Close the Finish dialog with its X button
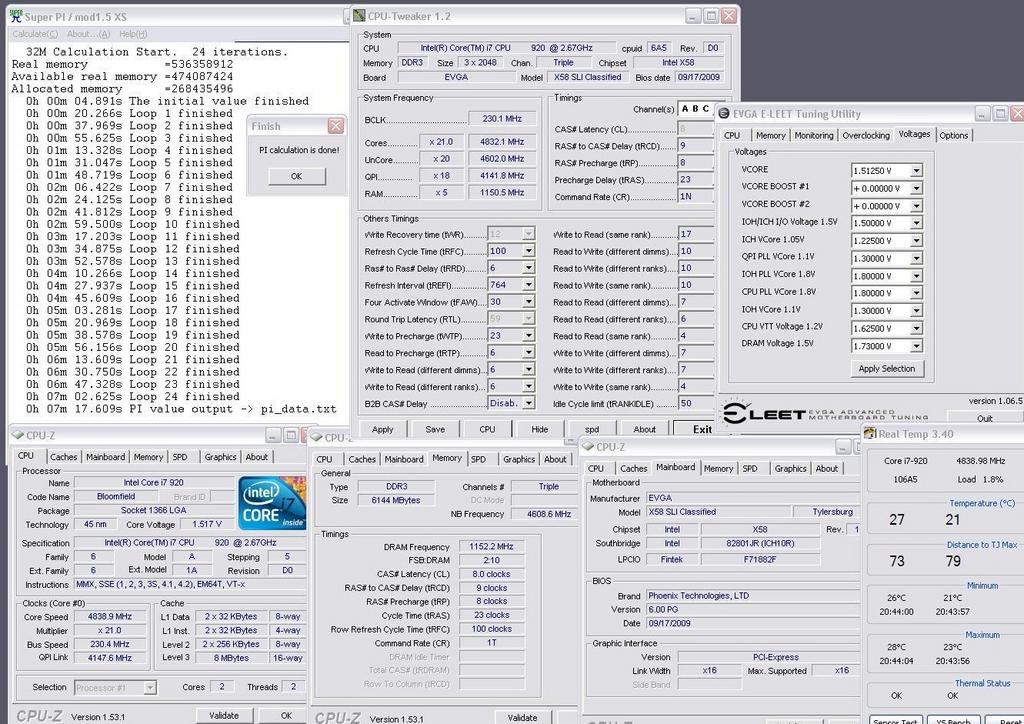The height and width of the screenshot is (724, 1024). pos(336,126)
